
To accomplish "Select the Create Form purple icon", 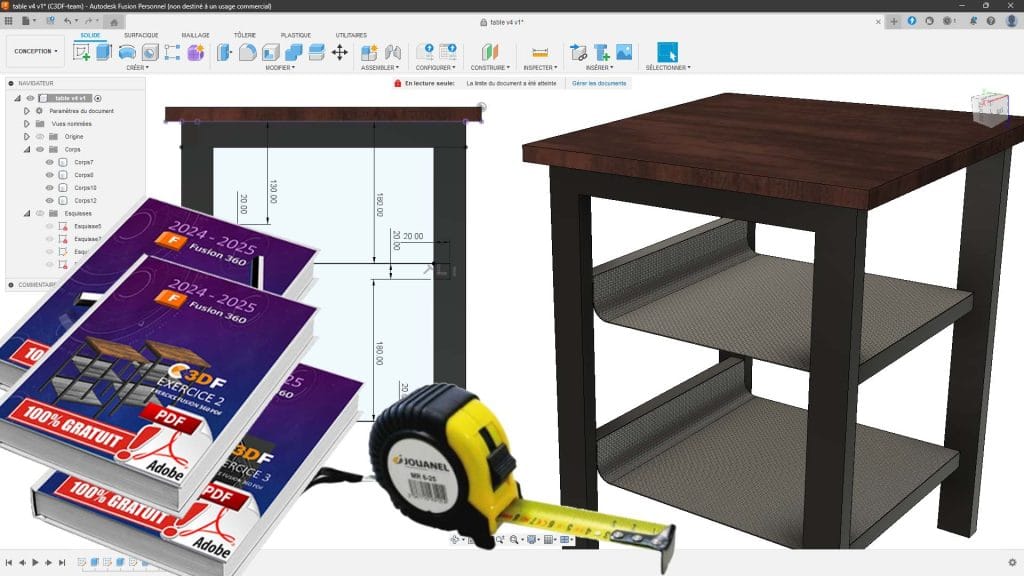I will click(195, 52).
